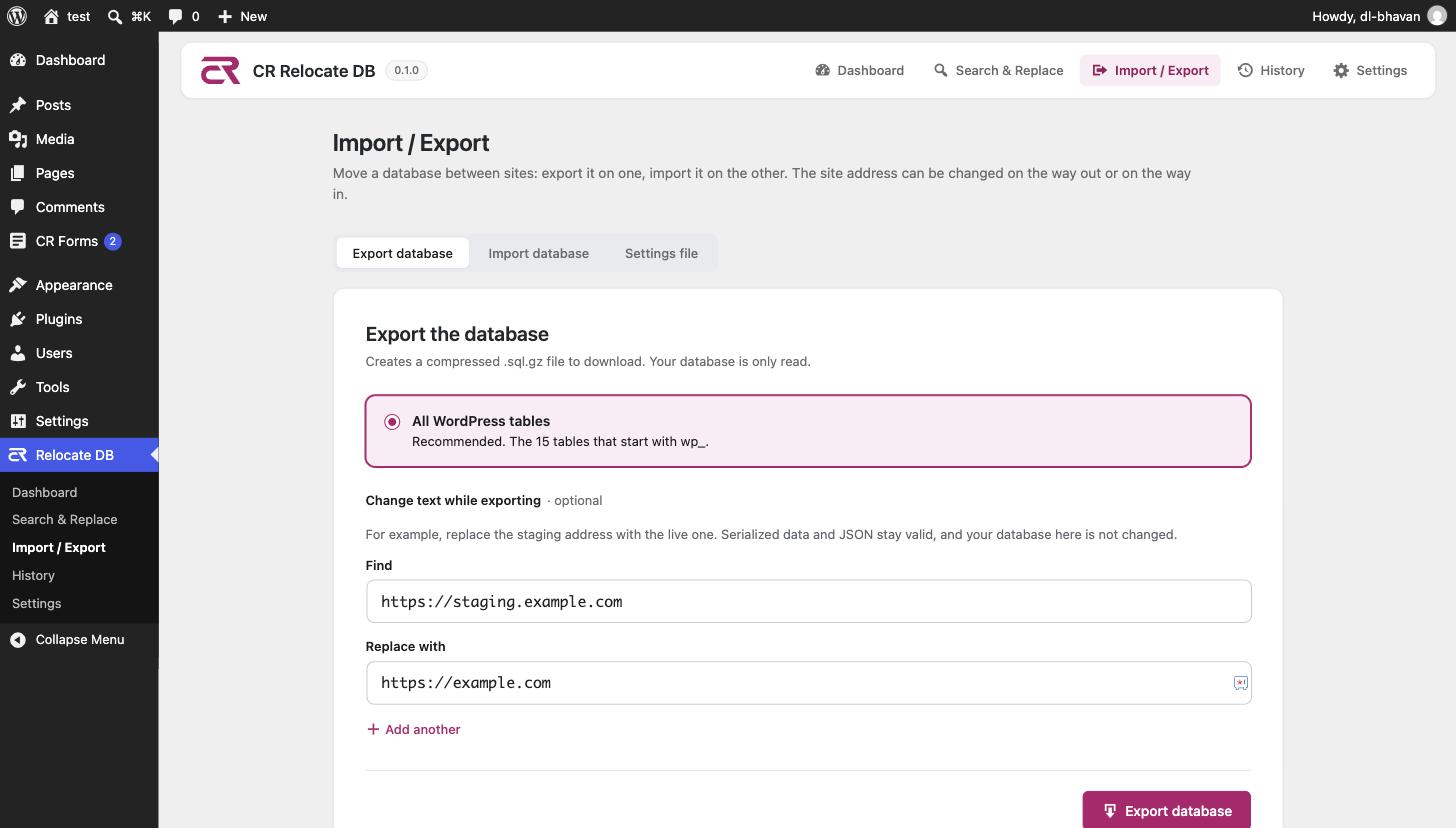The image size is (1456, 828).
Task: Focus the Find text field
Action: [808, 601]
